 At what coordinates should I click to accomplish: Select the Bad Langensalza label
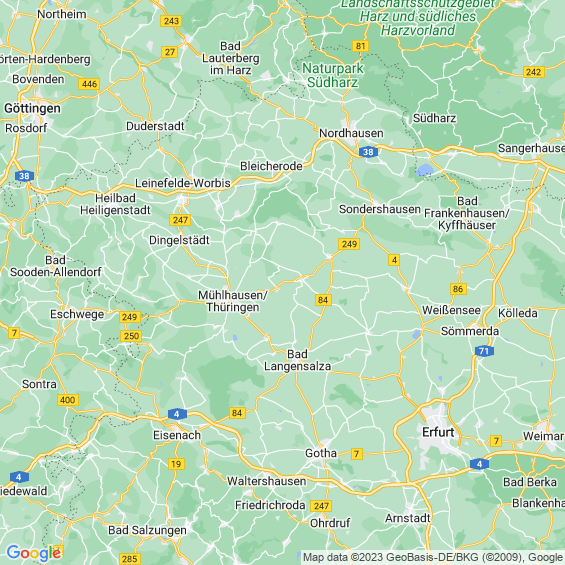tap(297, 360)
